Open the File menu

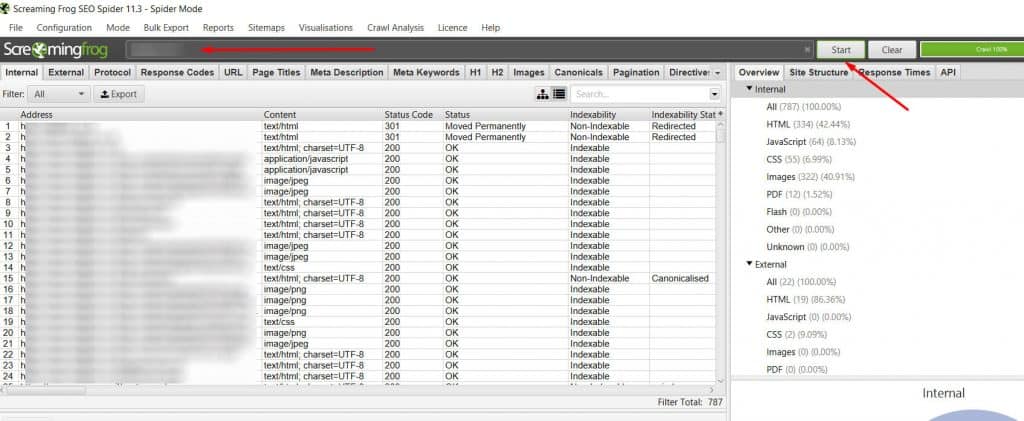pyautogui.click(x=16, y=27)
